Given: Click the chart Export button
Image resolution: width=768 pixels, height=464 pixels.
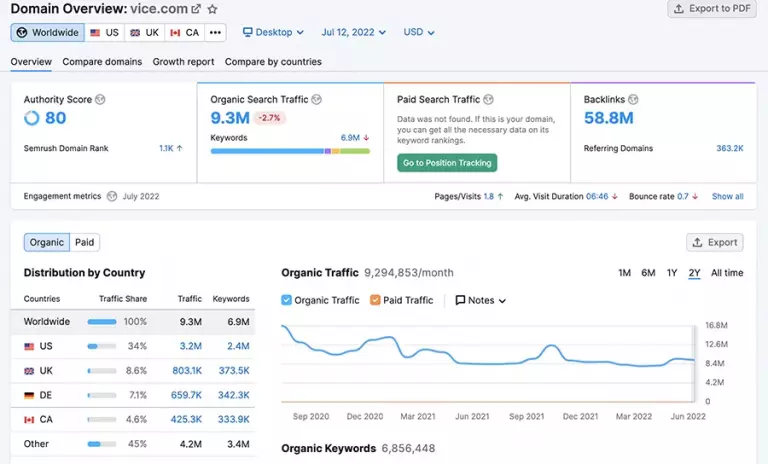Looking at the screenshot, I should tap(715, 242).
